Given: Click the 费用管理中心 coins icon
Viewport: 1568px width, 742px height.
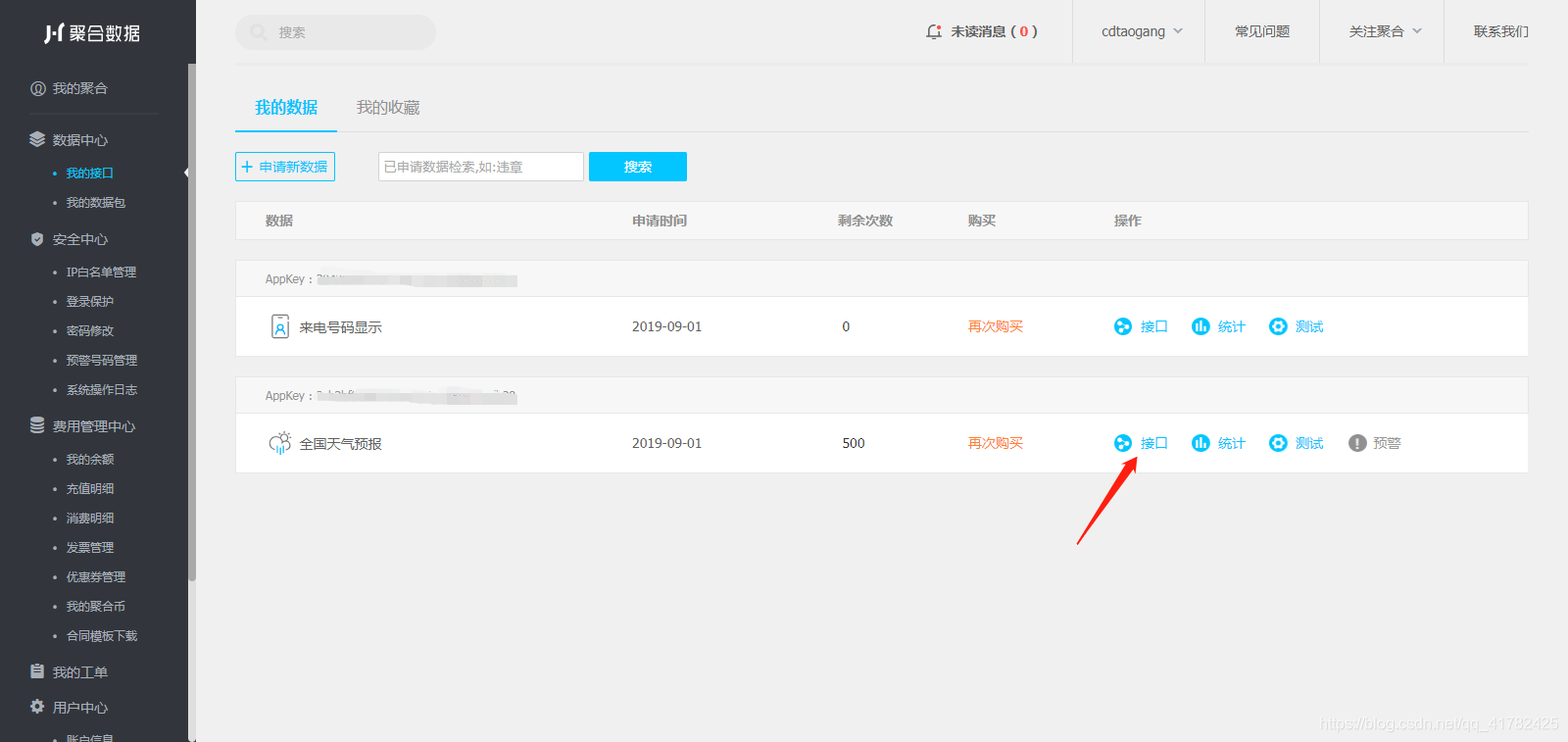Looking at the screenshot, I should pyautogui.click(x=37, y=425).
